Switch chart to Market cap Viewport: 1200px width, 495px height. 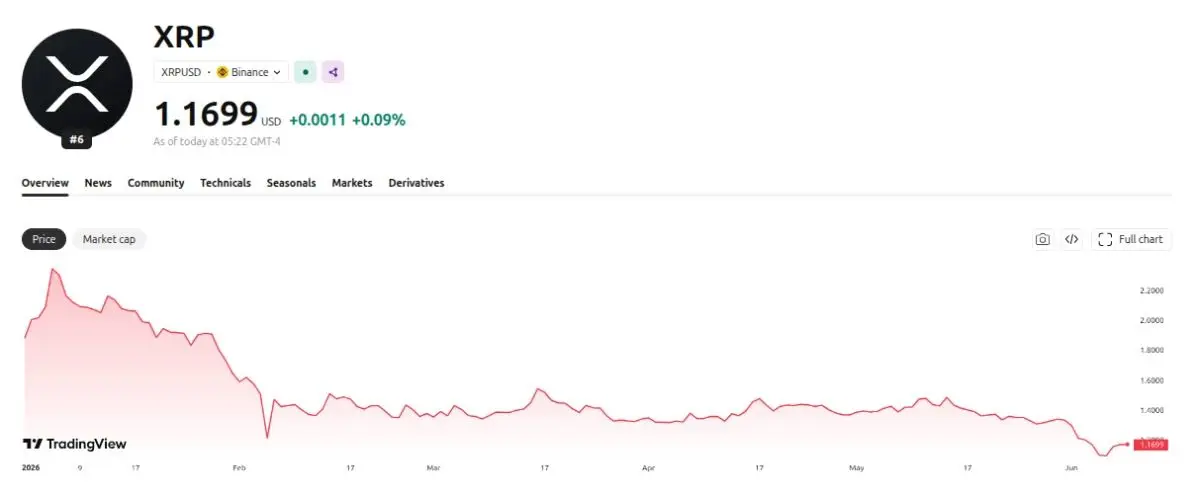pyautogui.click(x=109, y=239)
